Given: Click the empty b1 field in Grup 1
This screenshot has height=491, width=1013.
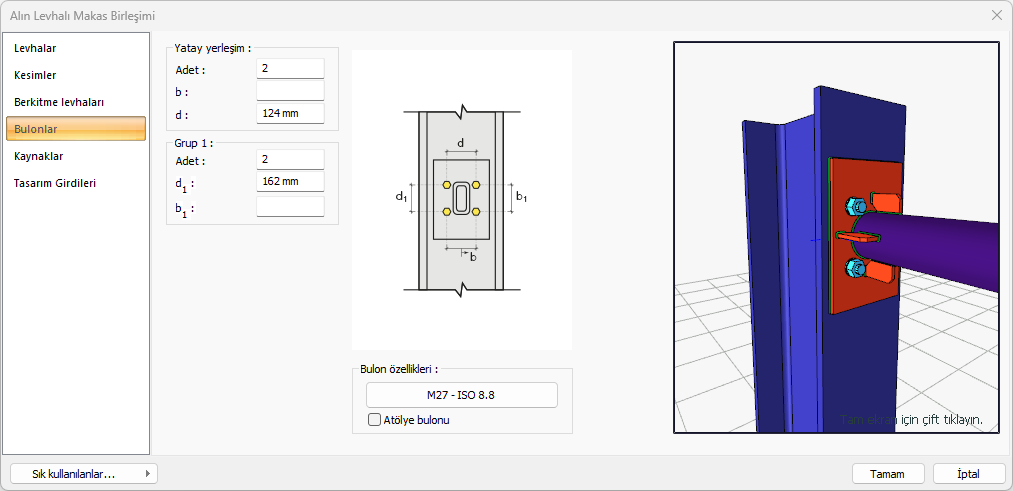Looking at the screenshot, I should [290, 207].
